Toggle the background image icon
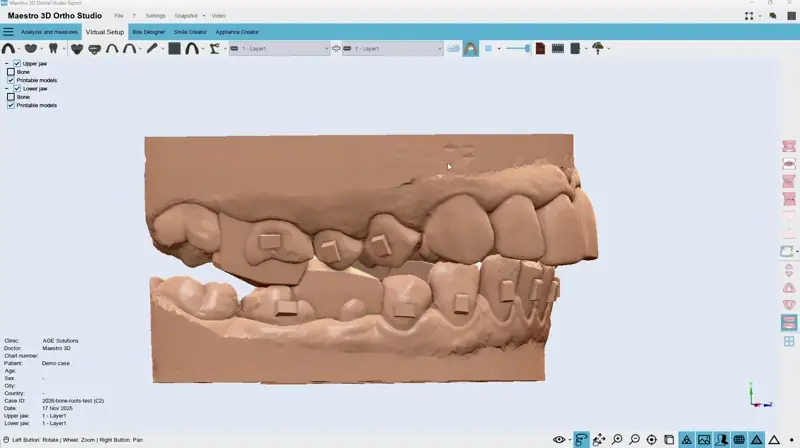Viewport: 800px width, 448px height. 704,439
